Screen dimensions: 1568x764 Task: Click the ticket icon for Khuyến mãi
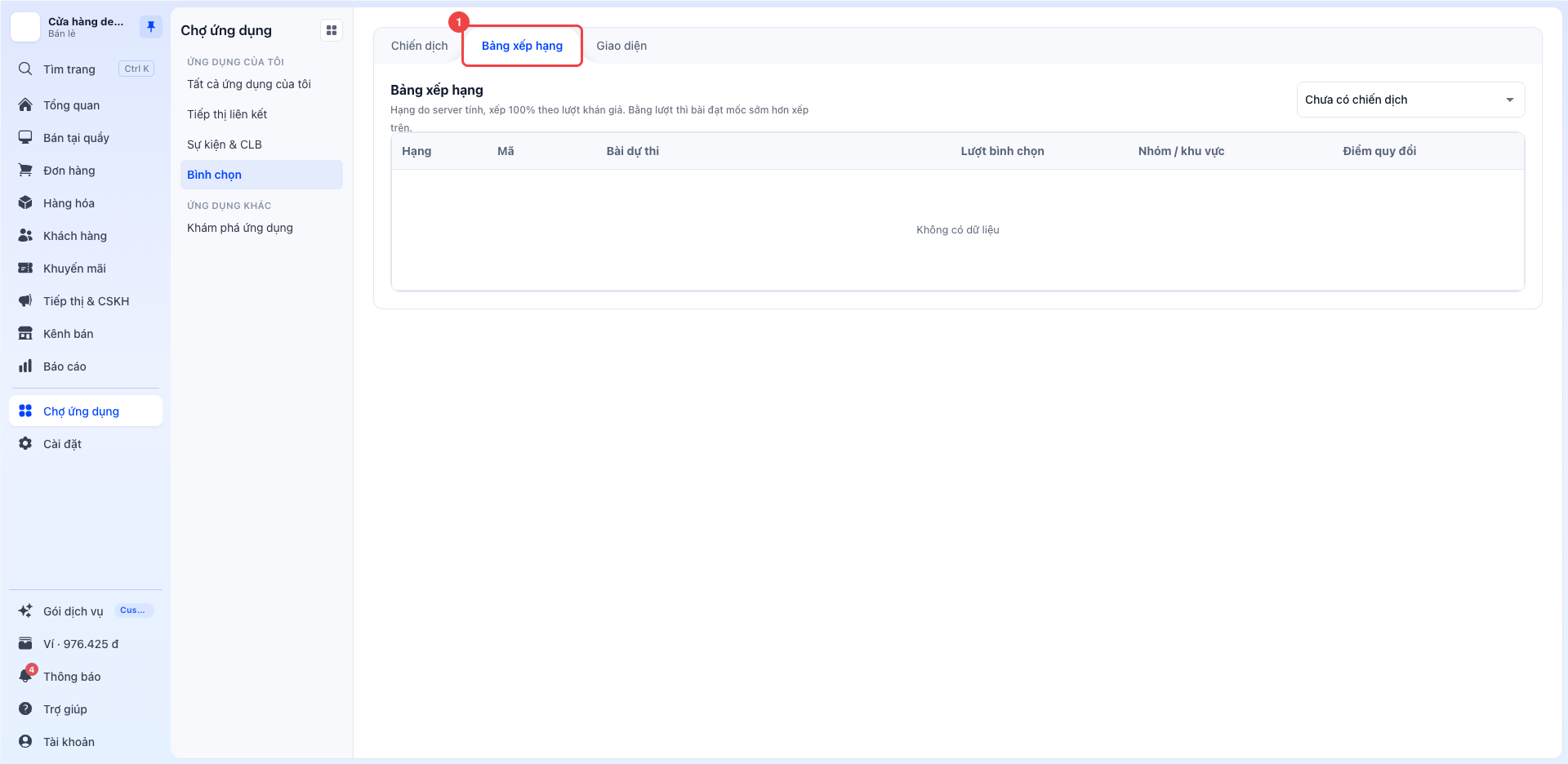click(25, 268)
